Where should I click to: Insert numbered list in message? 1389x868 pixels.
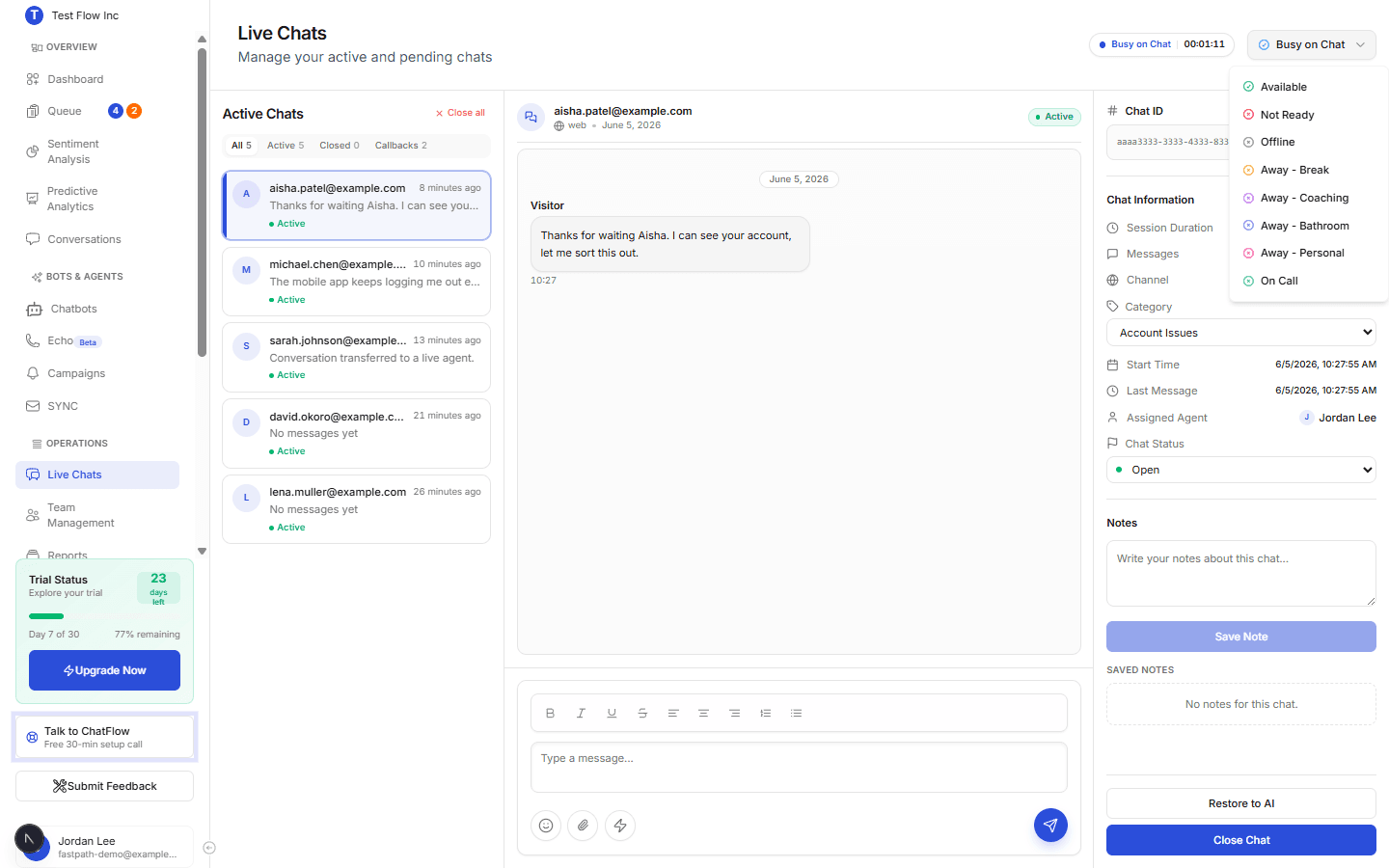766,714
